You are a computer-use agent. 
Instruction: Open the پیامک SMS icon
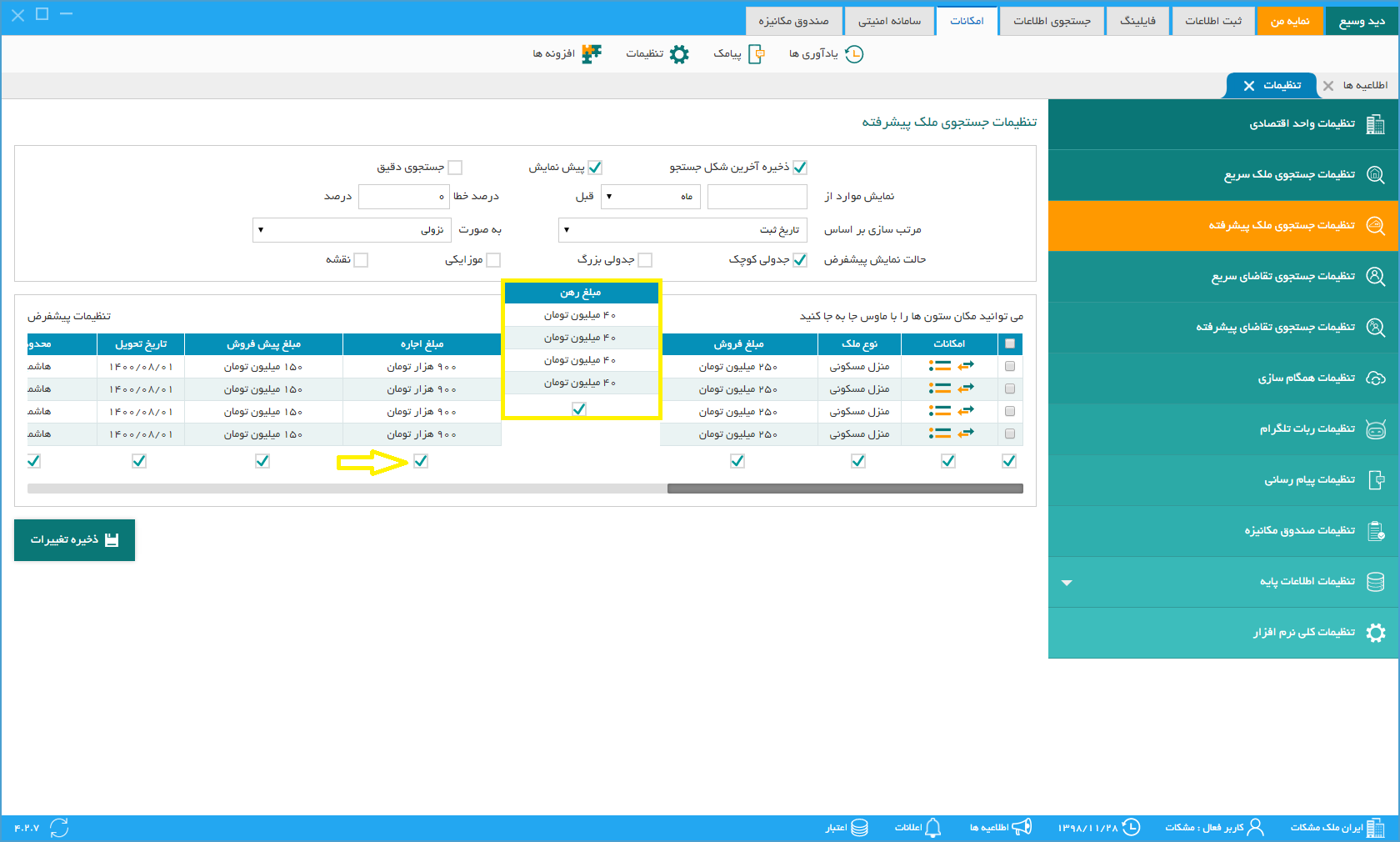pos(757,54)
